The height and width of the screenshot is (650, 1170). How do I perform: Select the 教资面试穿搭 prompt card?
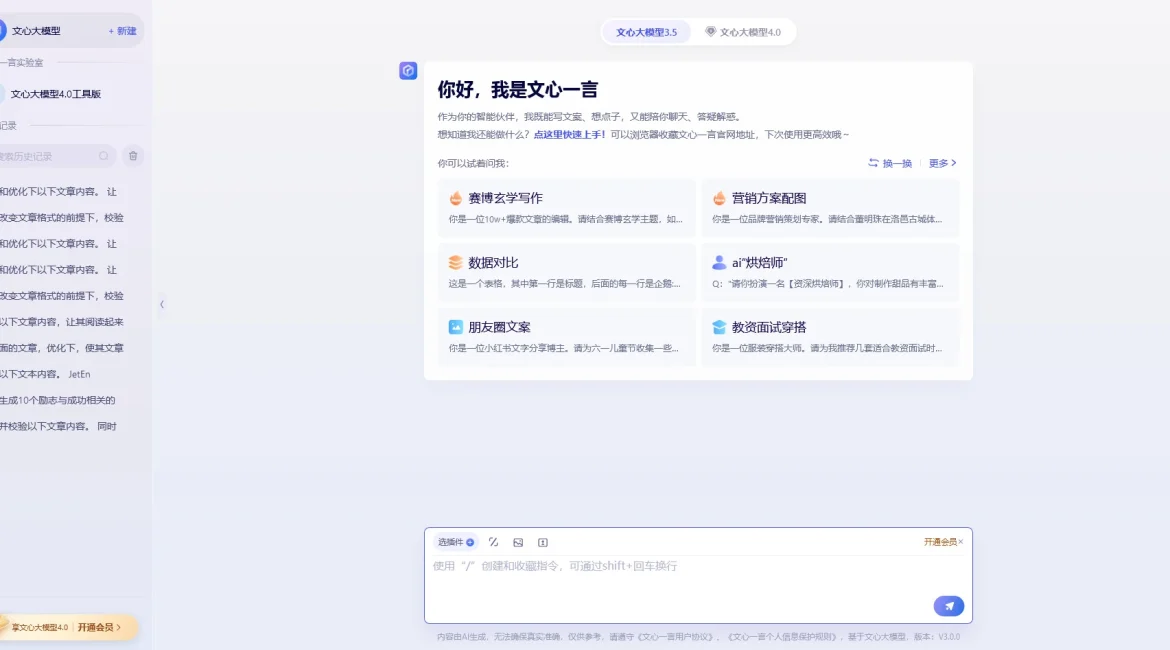tap(830, 337)
